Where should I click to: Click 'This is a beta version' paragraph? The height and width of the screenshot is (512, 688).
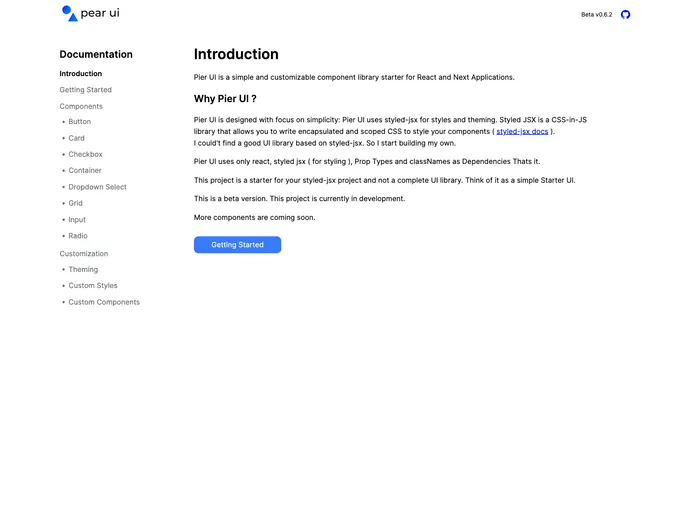299,199
